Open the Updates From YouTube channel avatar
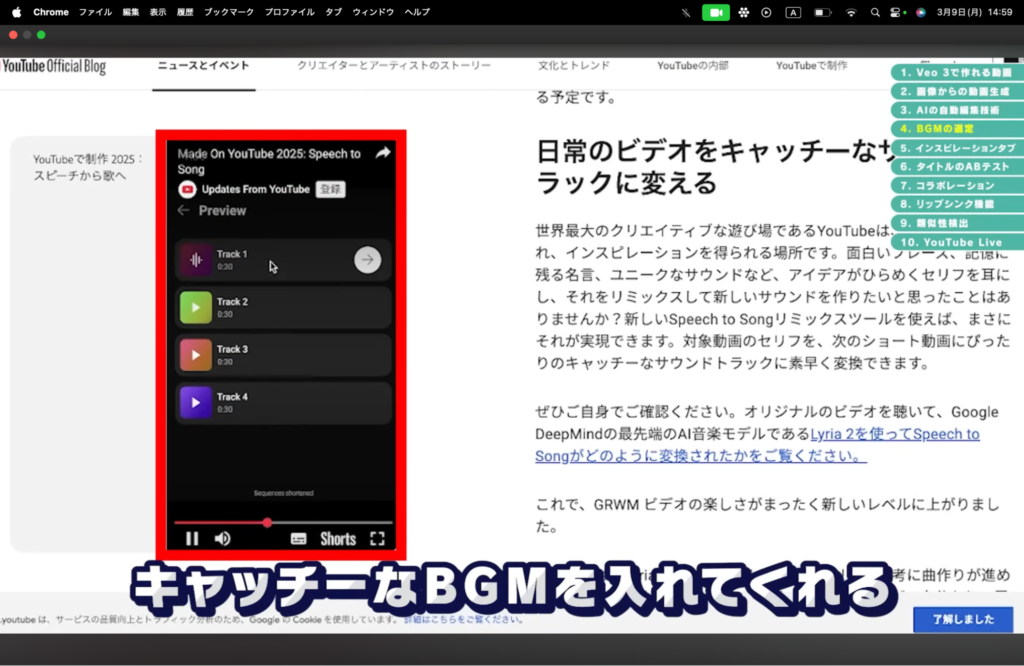The image size is (1024, 666). click(186, 189)
